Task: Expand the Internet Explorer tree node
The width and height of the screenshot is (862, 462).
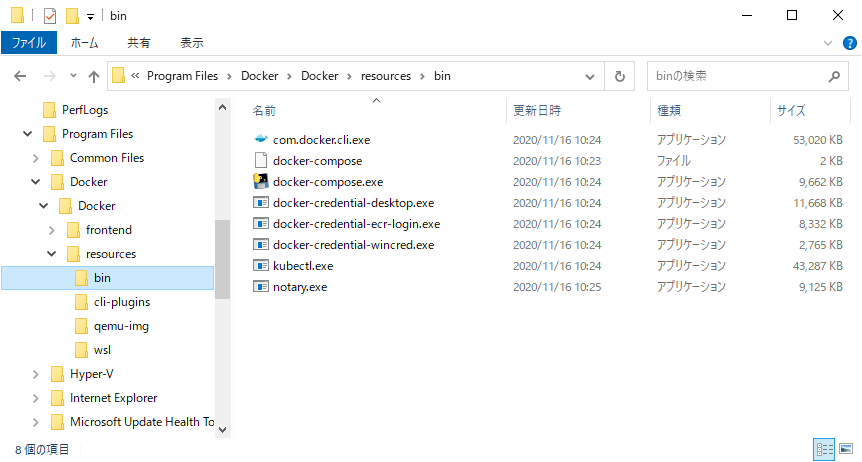Action: point(36,398)
